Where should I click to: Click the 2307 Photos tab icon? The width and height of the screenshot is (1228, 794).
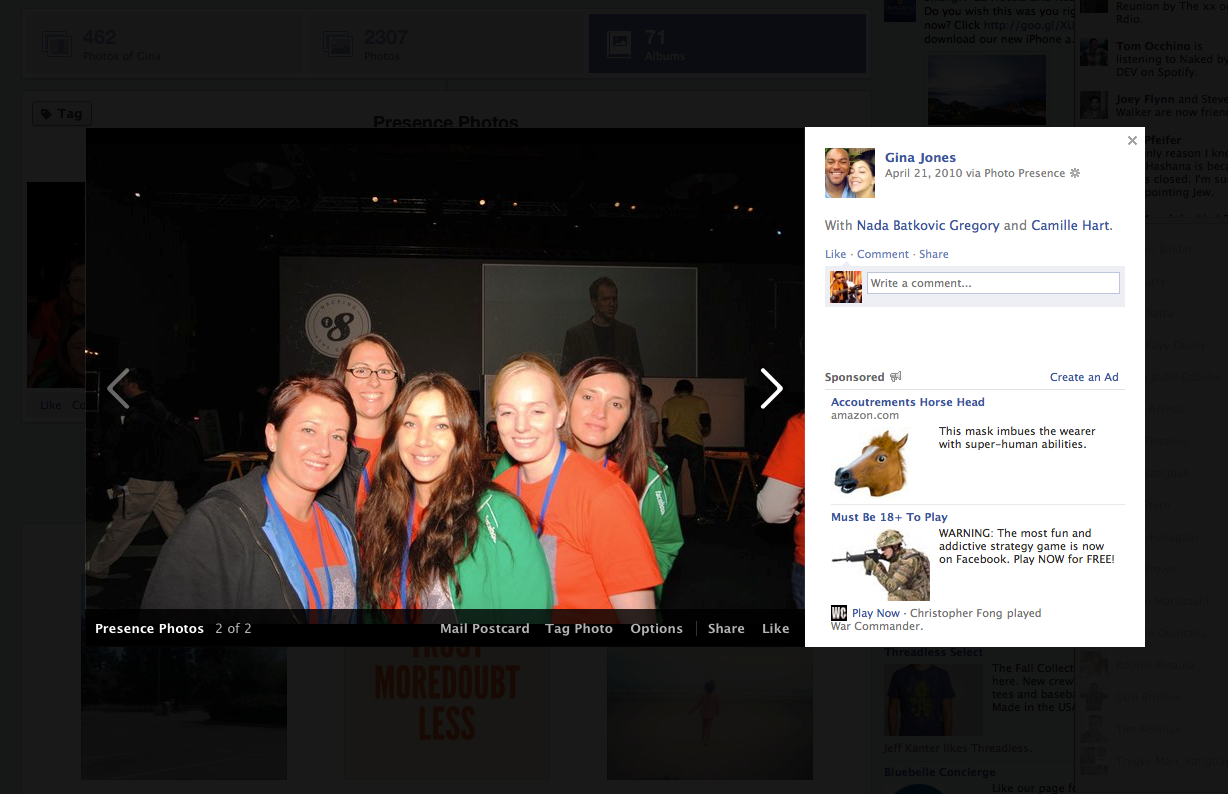(337, 44)
